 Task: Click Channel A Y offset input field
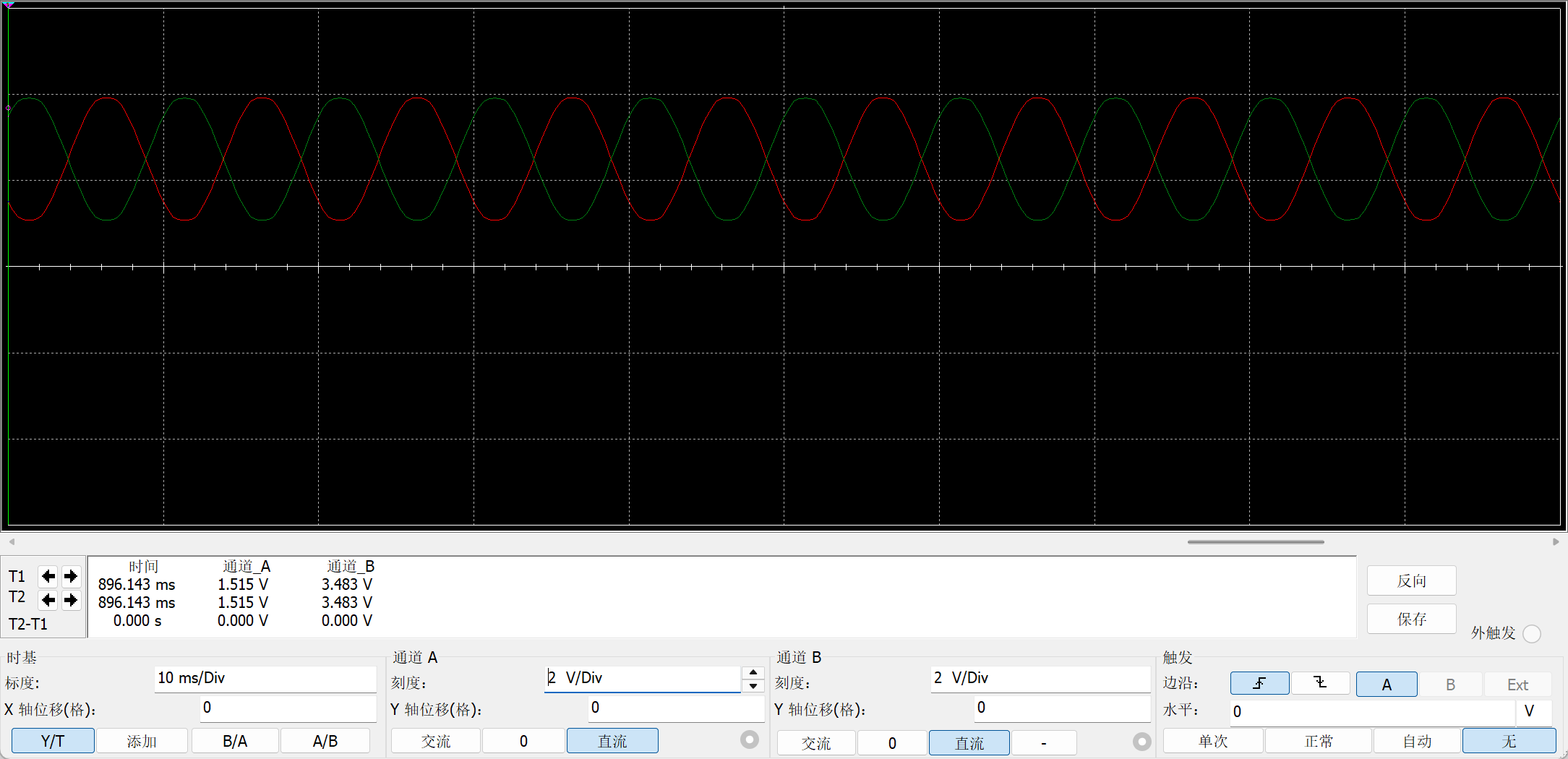pos(676,708)
